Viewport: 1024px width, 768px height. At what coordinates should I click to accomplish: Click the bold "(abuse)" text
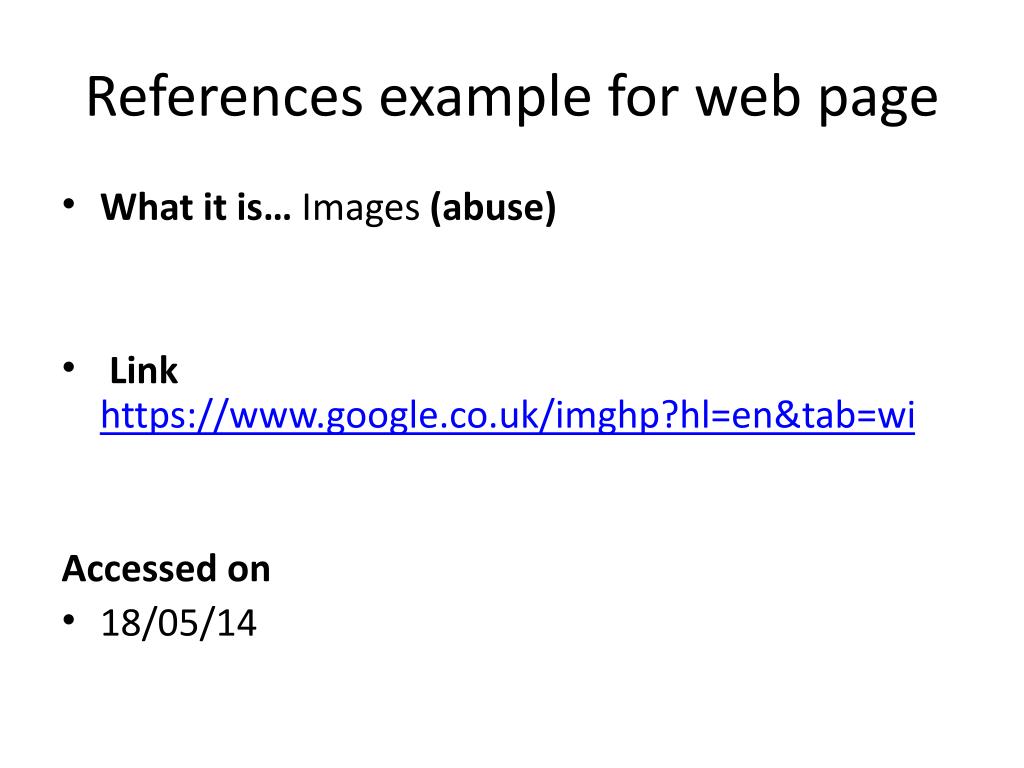[493, 208]
